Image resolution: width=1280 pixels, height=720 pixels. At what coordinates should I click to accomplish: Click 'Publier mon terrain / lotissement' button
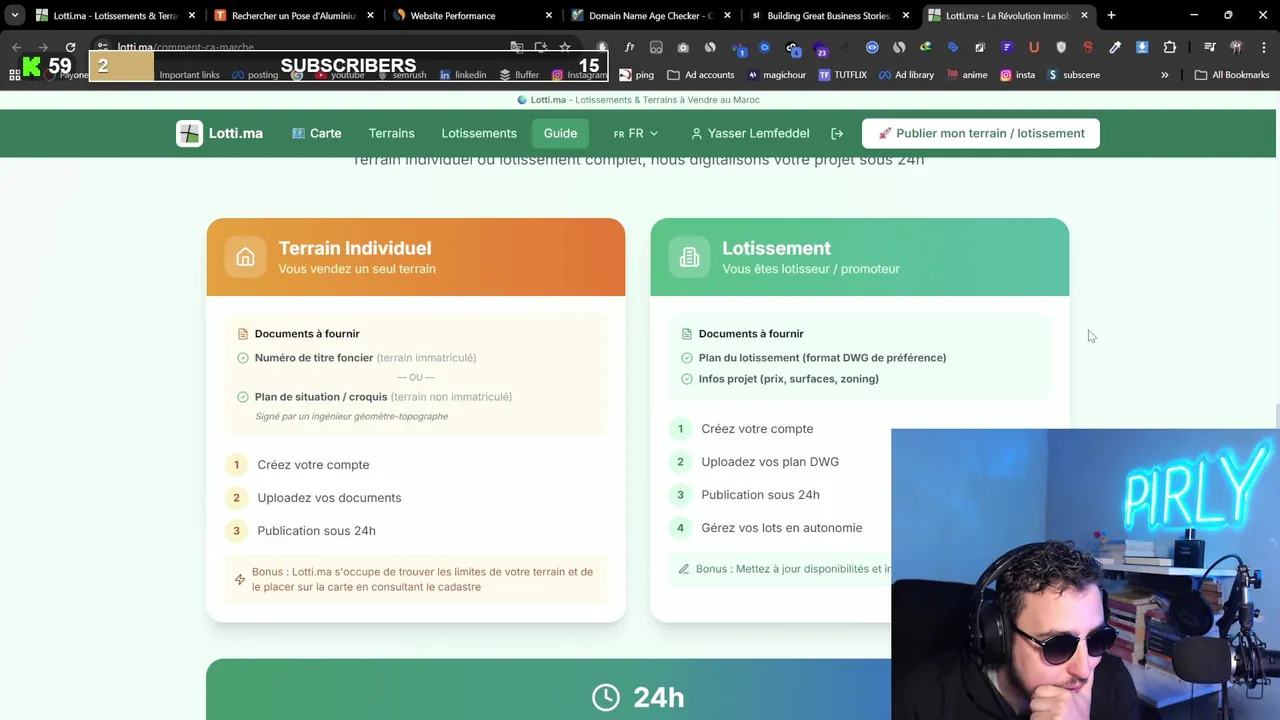tap(980, 133)
